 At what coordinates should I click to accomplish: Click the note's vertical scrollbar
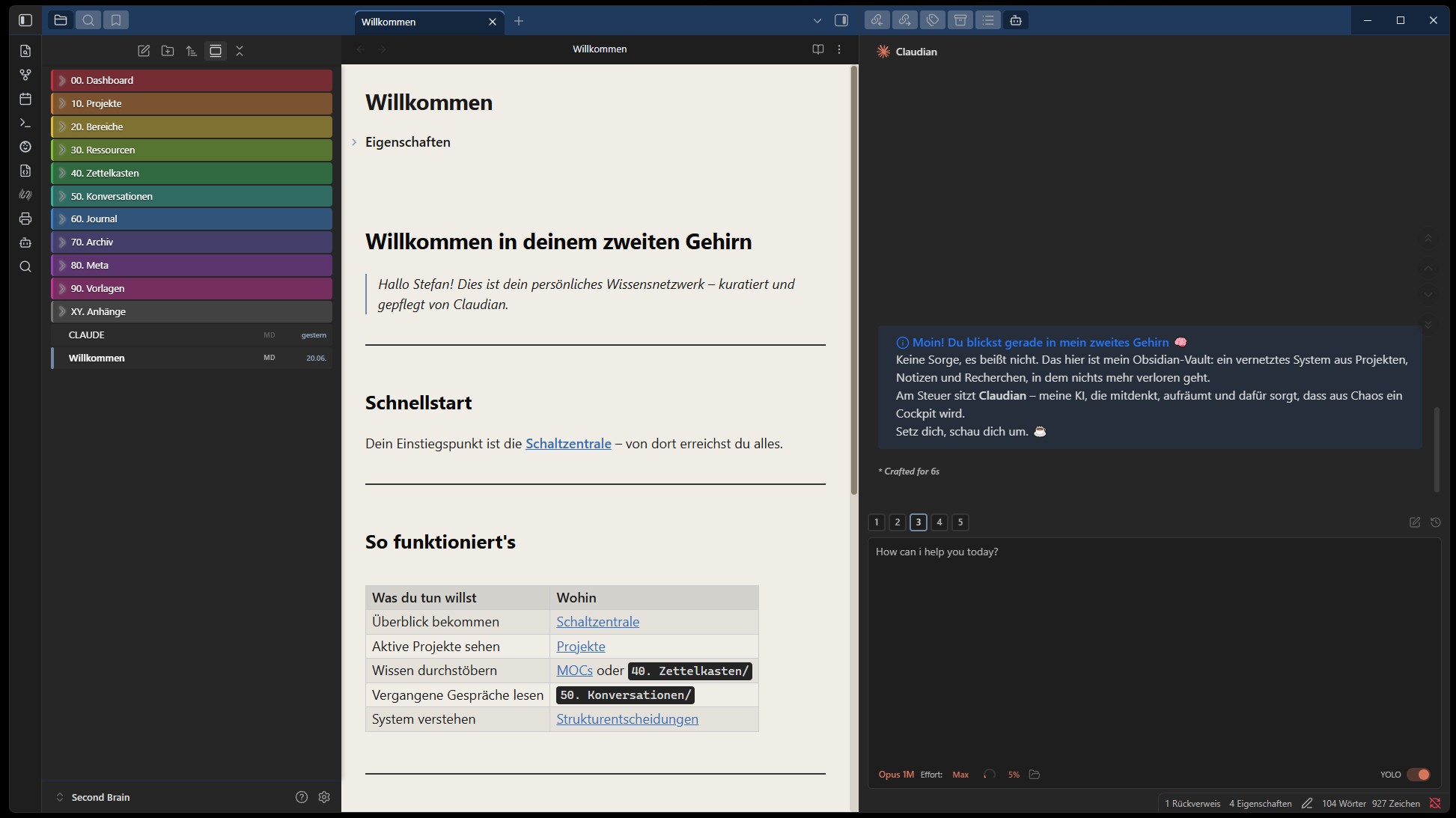(x=853, y=281)
